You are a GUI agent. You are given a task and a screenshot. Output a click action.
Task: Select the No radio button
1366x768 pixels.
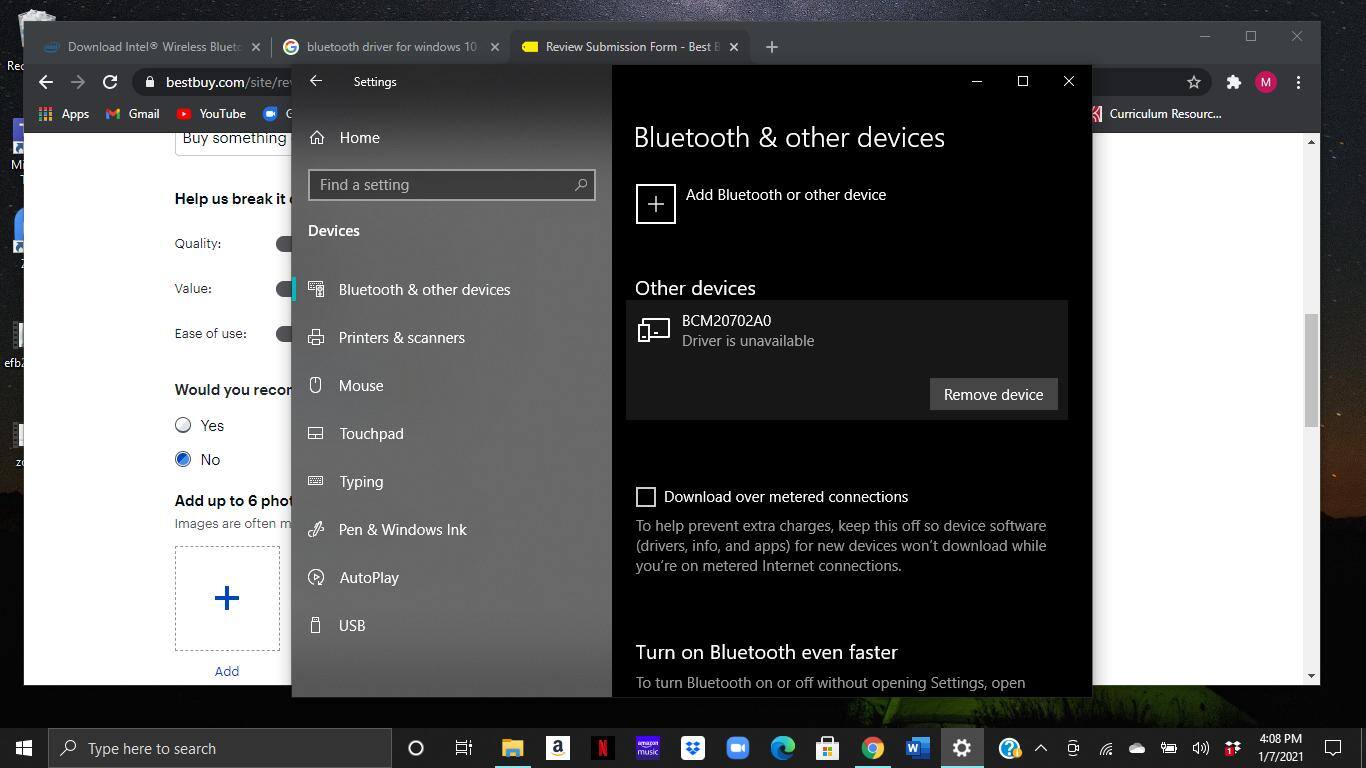[183, 459]
